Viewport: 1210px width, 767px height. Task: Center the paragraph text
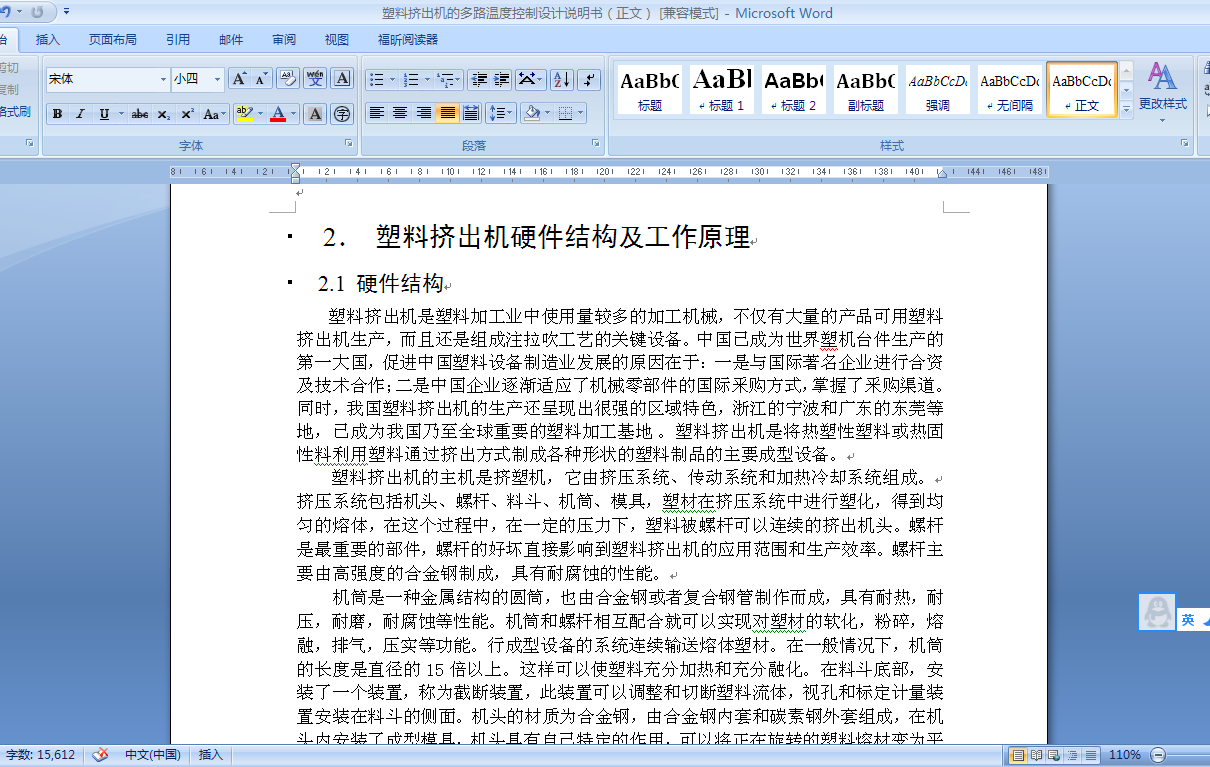tap(400, 113)
